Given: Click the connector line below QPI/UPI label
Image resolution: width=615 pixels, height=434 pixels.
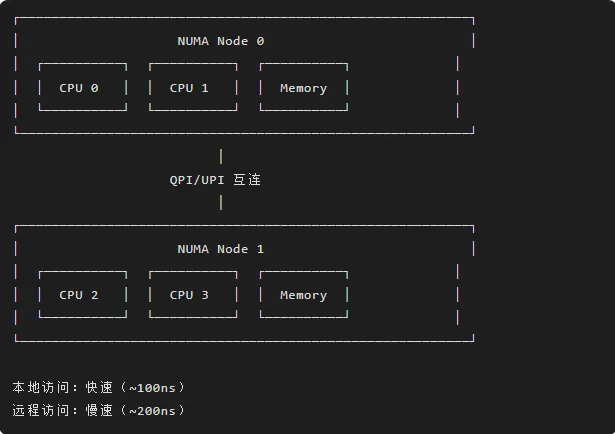Looking at the screenshot, I should (220, 203).
